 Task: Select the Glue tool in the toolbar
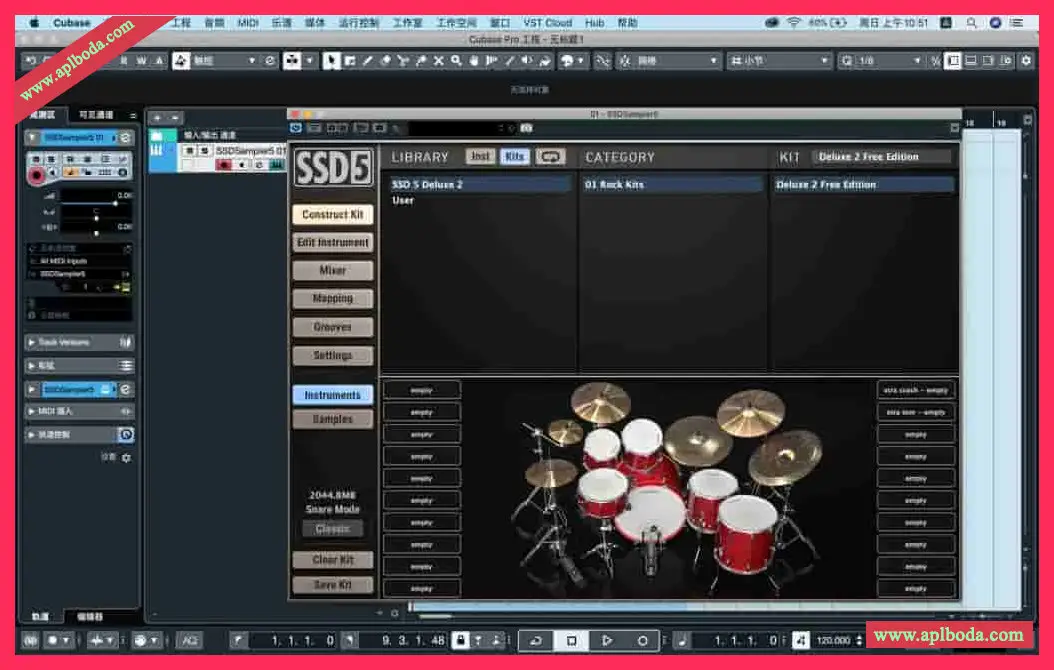(x=420, y=61)
